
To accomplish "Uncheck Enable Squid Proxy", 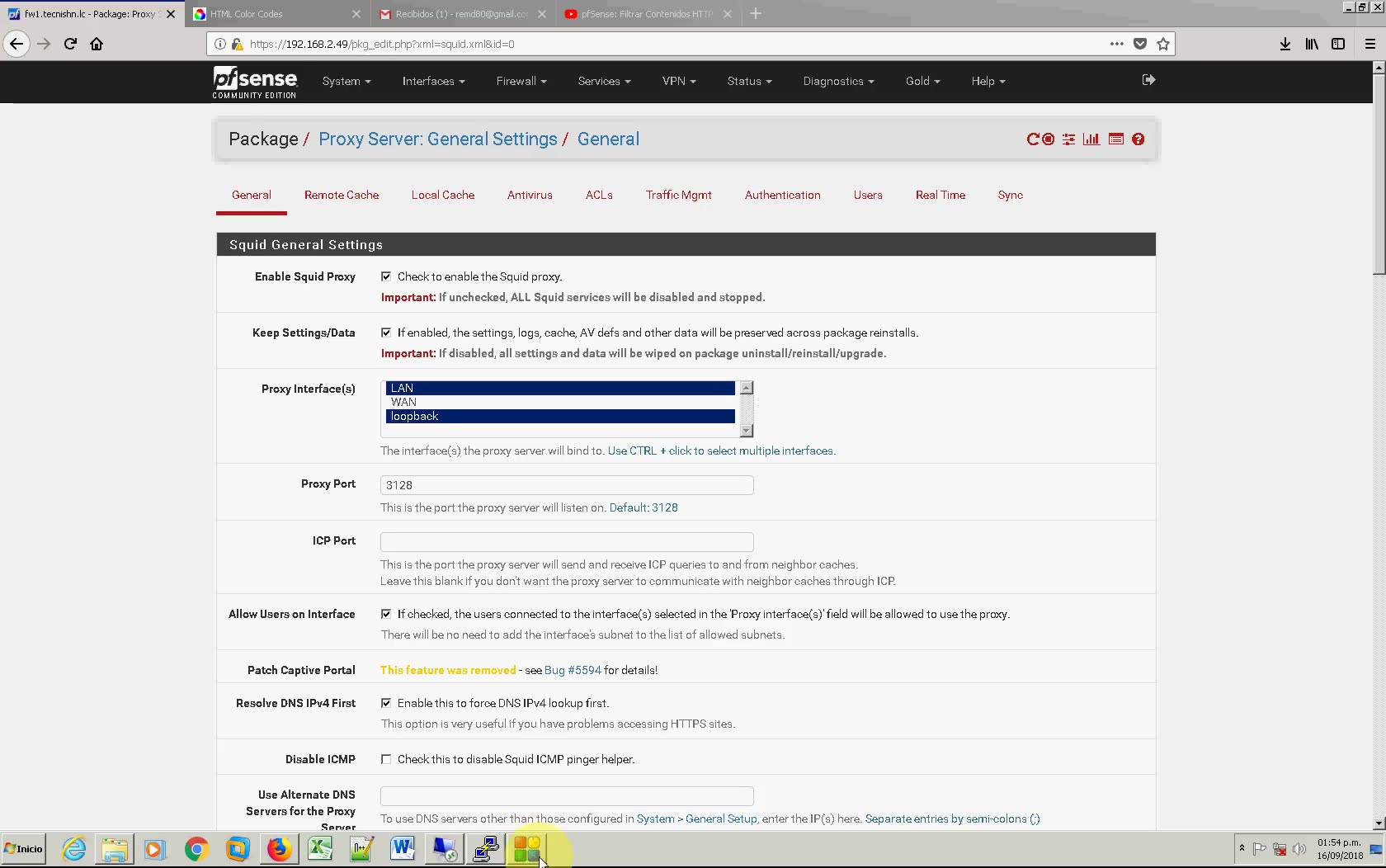I will (386, 276).
